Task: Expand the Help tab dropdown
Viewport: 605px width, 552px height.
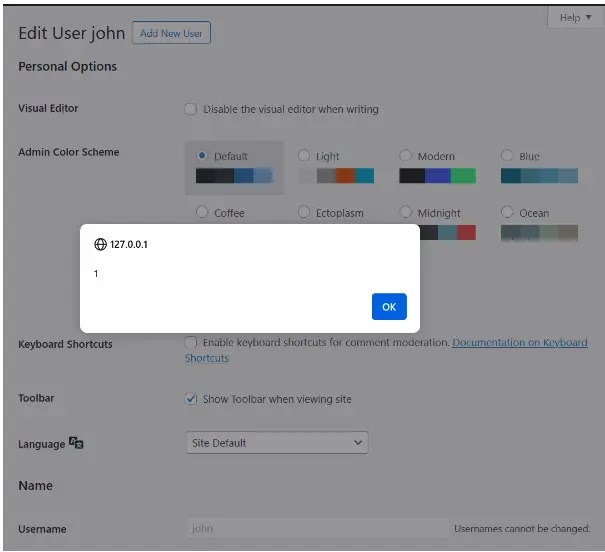Action: pyautogui.click(x=575, y=18)
